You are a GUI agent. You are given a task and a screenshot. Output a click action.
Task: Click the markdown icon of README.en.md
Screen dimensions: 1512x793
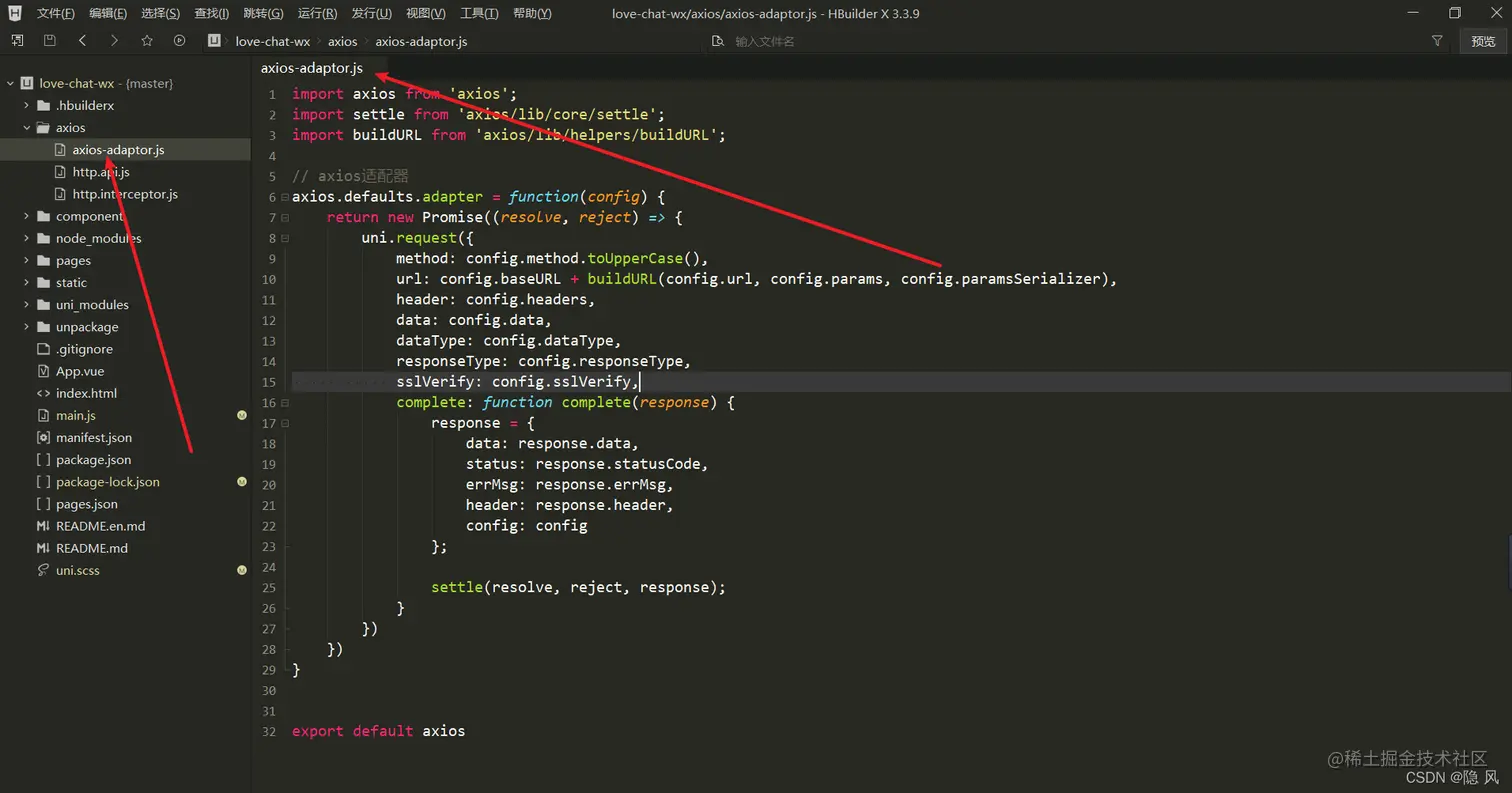tap(43, 526)
